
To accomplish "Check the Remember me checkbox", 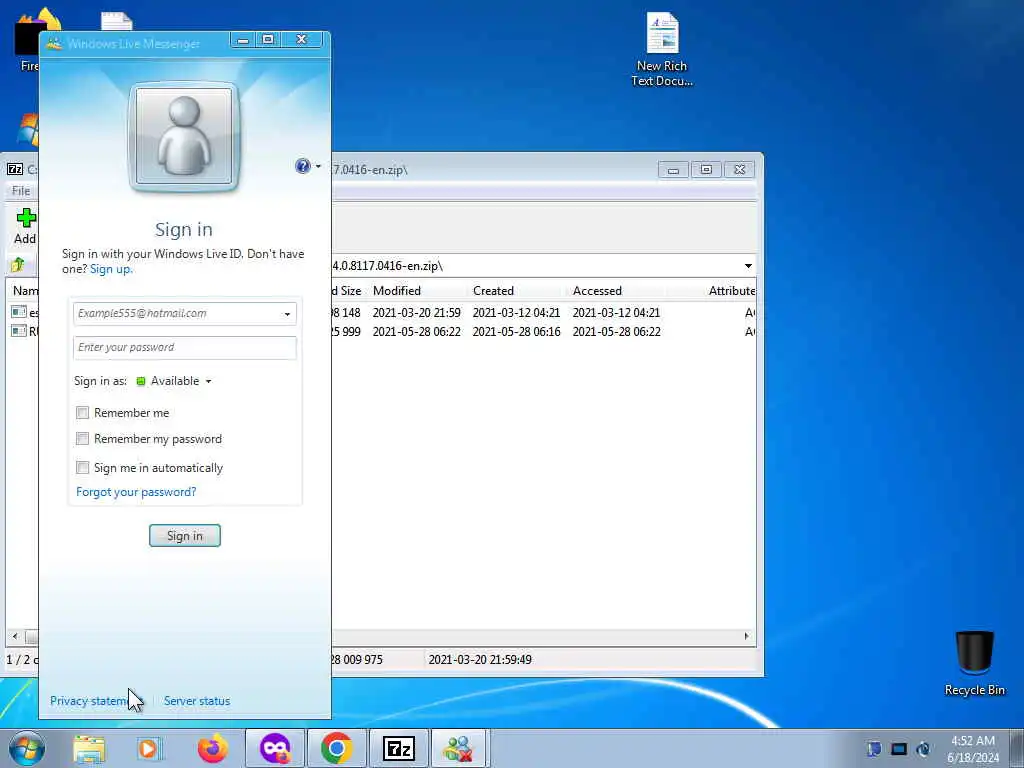I will point(82,413).
